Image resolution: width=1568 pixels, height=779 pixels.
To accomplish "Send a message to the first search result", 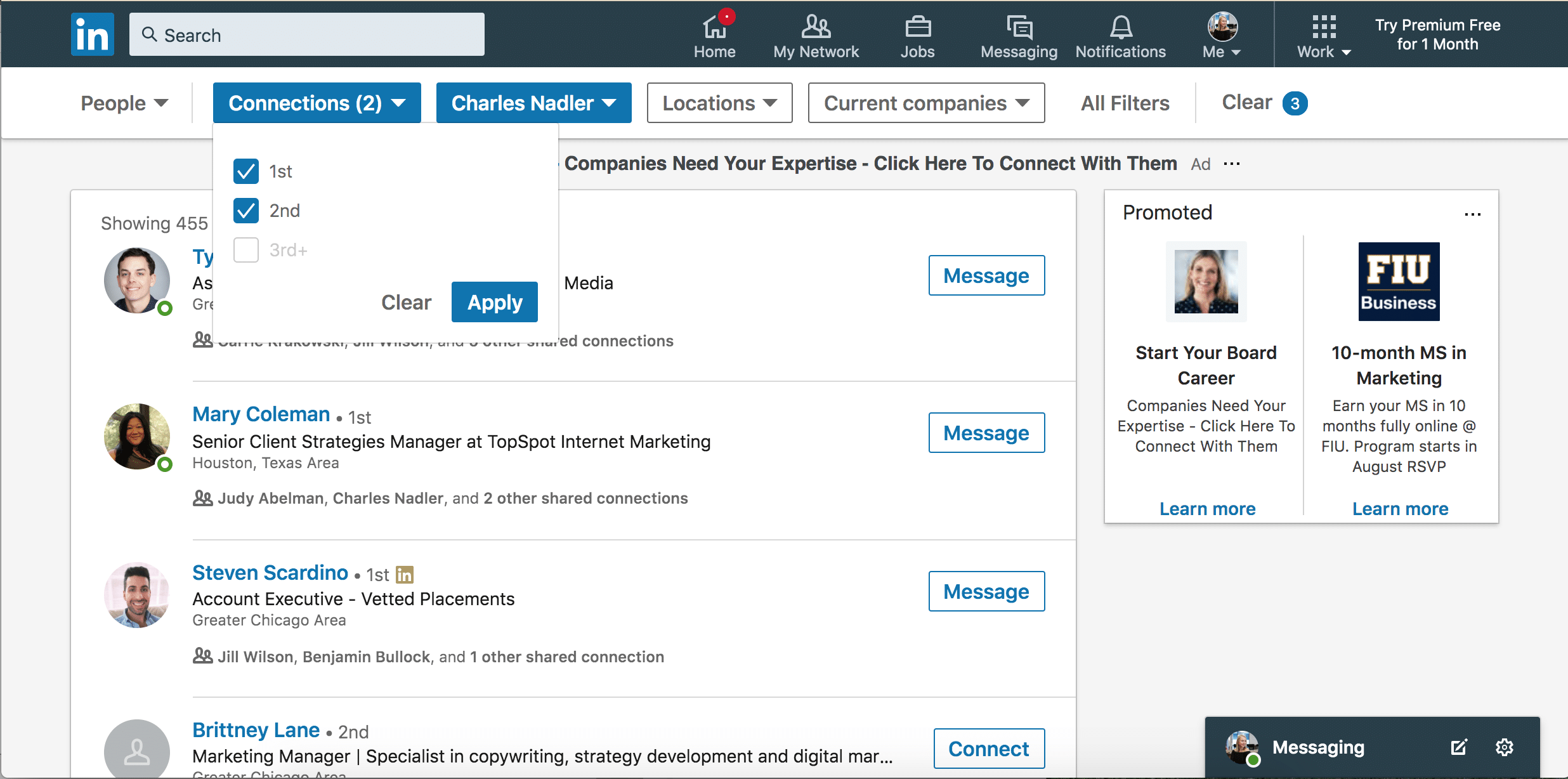I will click(x=987, y=275).
